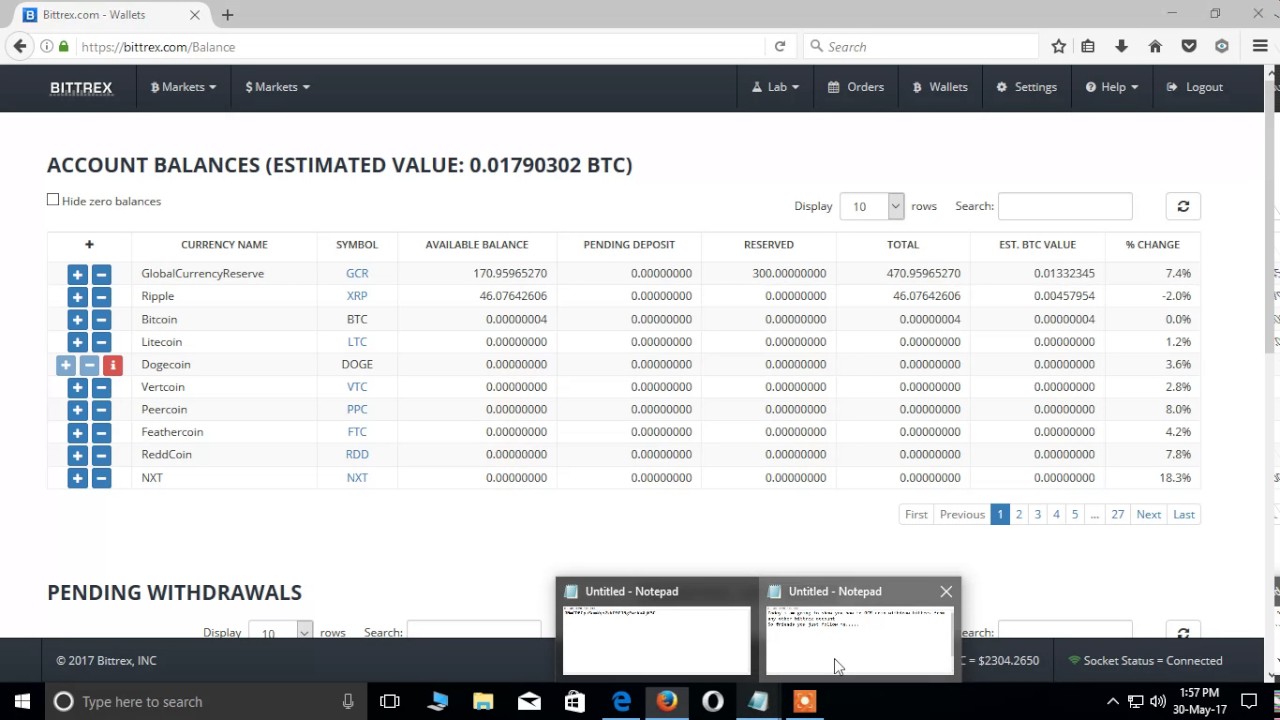The width and height of the screenshot is (1280, 720).
Task: Open Microsoft Edge from the taskbar
Action: point(621,701)
